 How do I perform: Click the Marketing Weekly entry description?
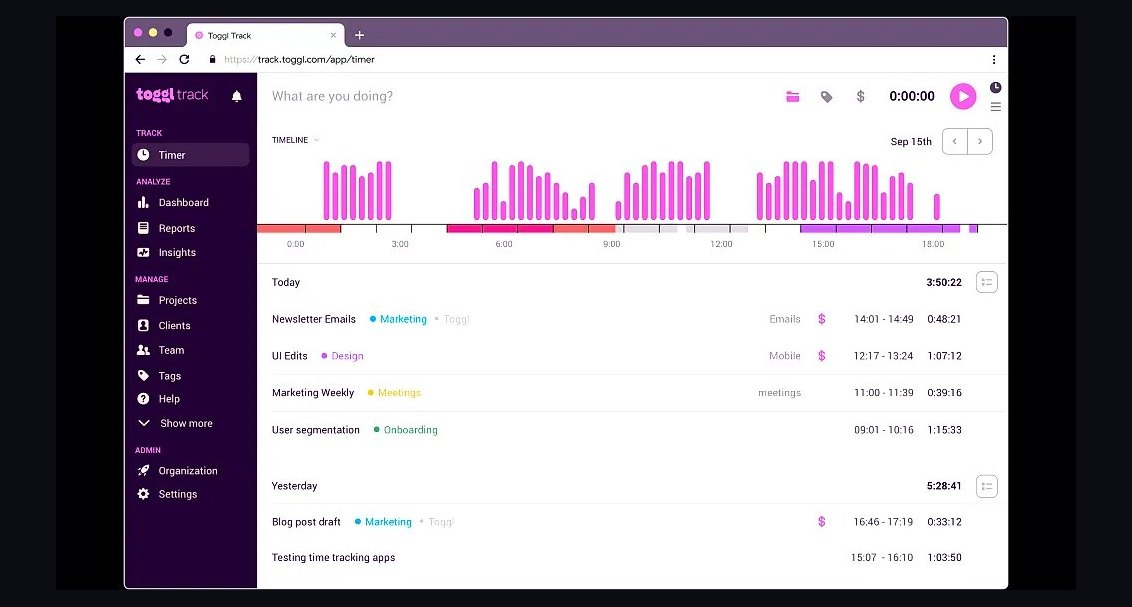click(x=313, y=393)
